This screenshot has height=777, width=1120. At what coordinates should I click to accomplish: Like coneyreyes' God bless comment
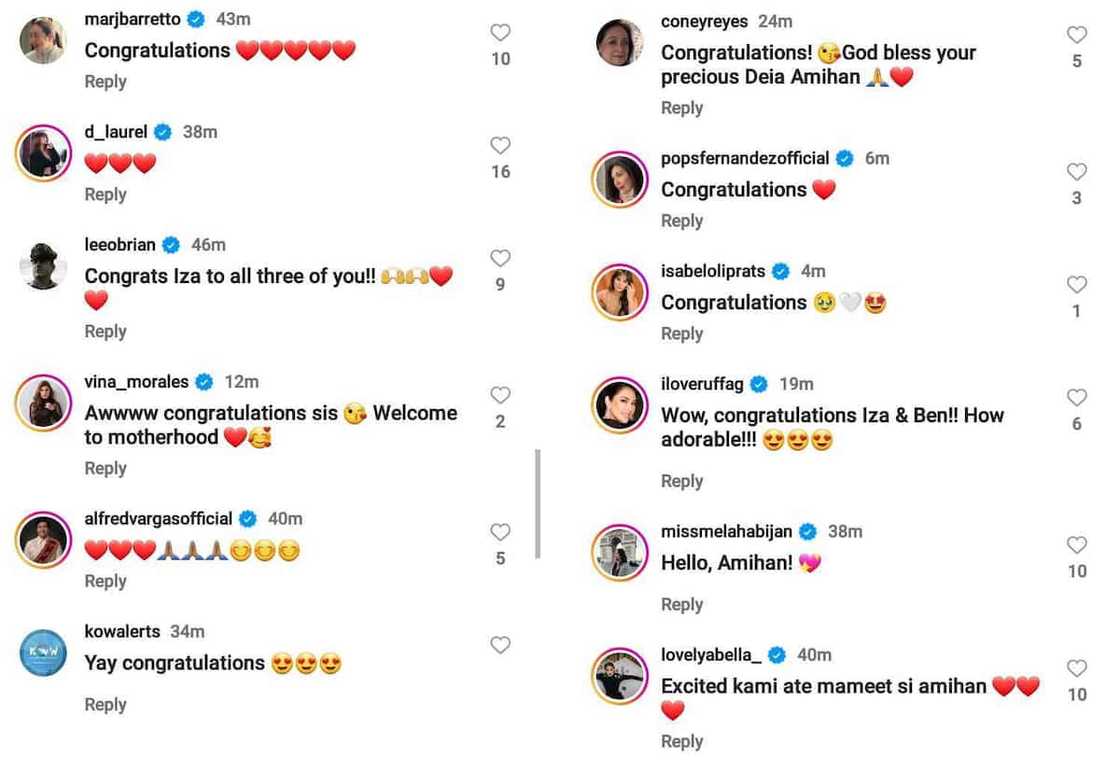pyautogui.click(x=1076, y=36)
